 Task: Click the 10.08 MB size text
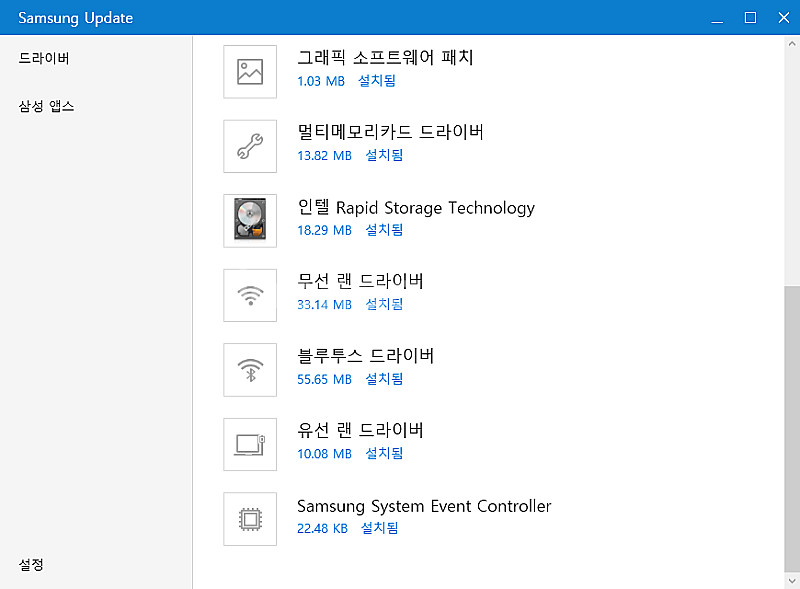click(x=325, y=454)
